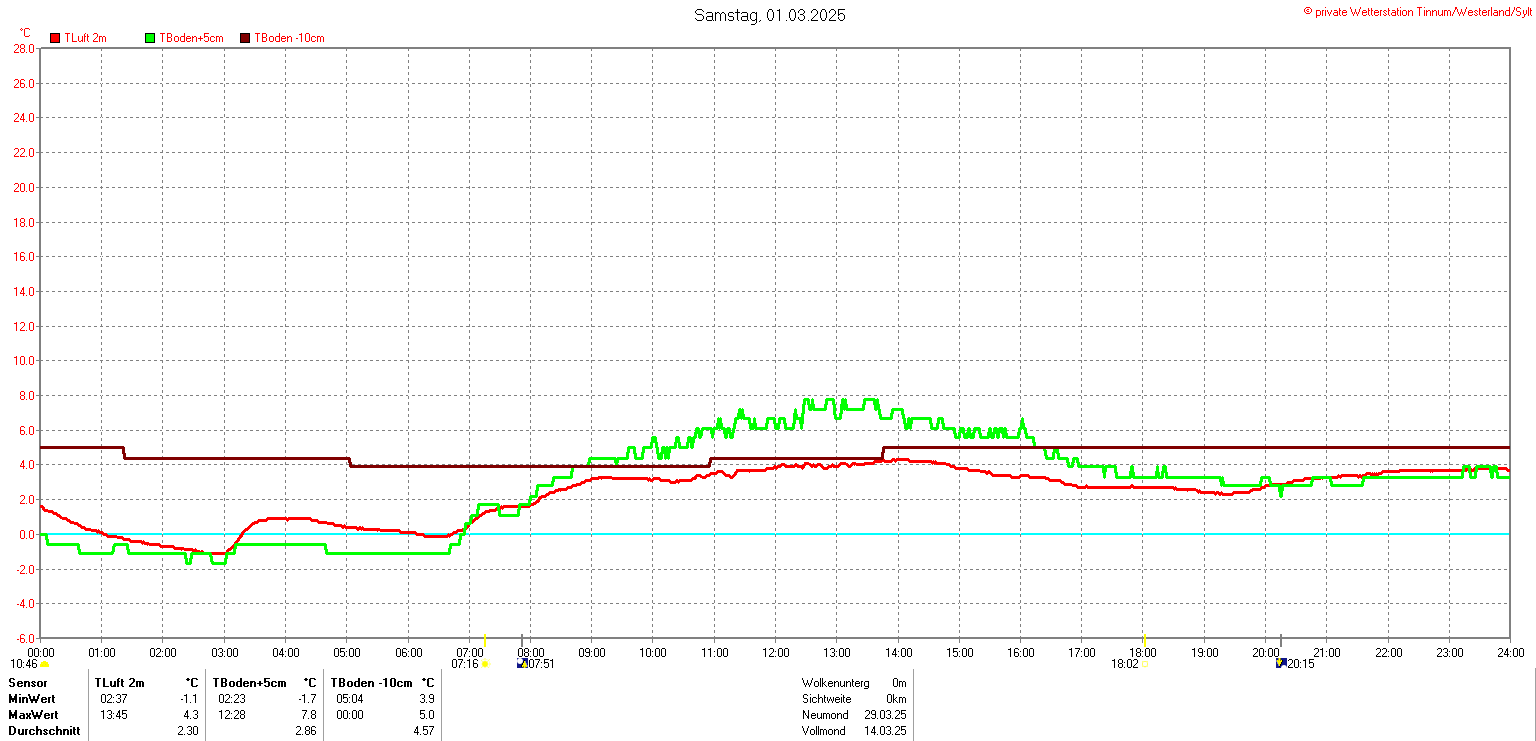The image size is (1536, 741).
Task: Click the green TBoden+5cm legend swatch
Action: (x=151, y=38)
